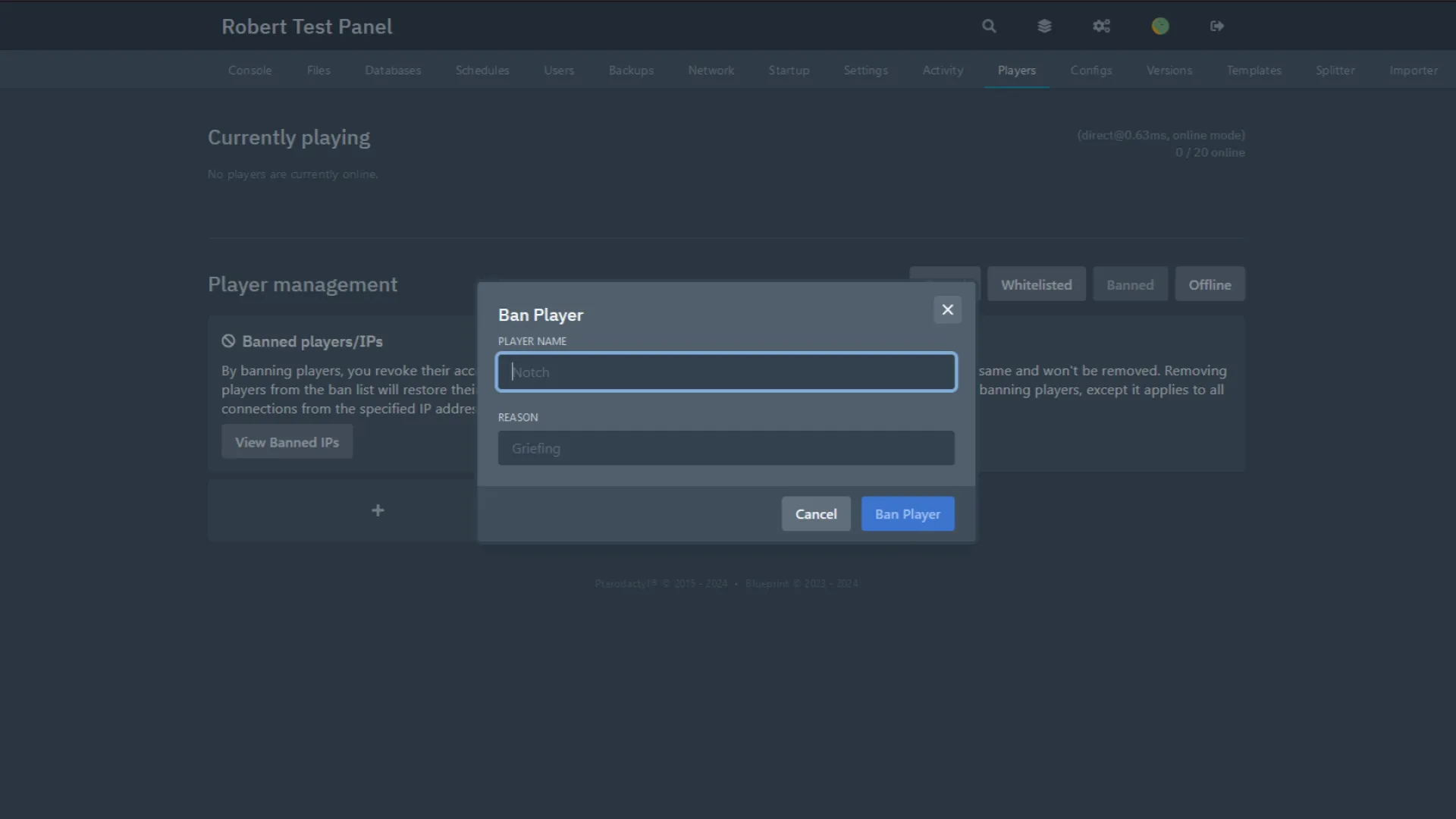Click the prohibition icon beside Banned players/IPs
Image resolution: width=1456 pixels, height=819 pixels.
point(228,340)
